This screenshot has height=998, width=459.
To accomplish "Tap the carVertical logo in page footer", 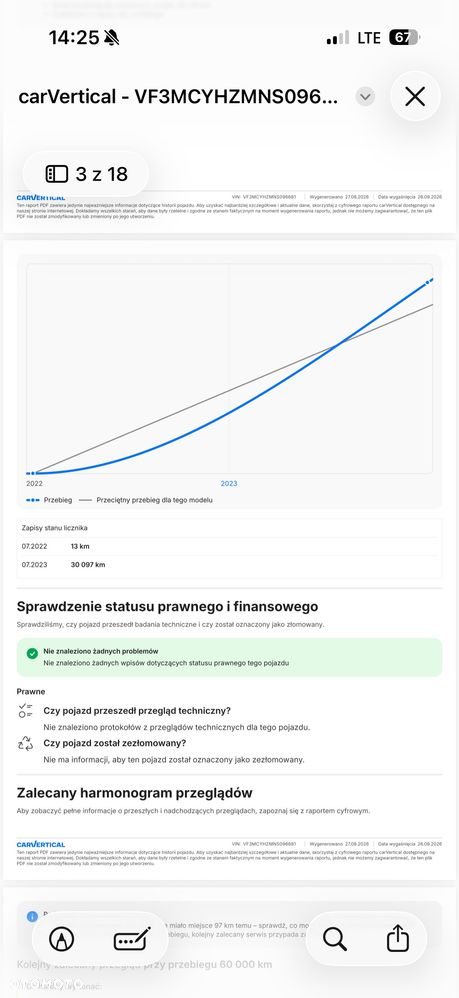I will (41, 844).
